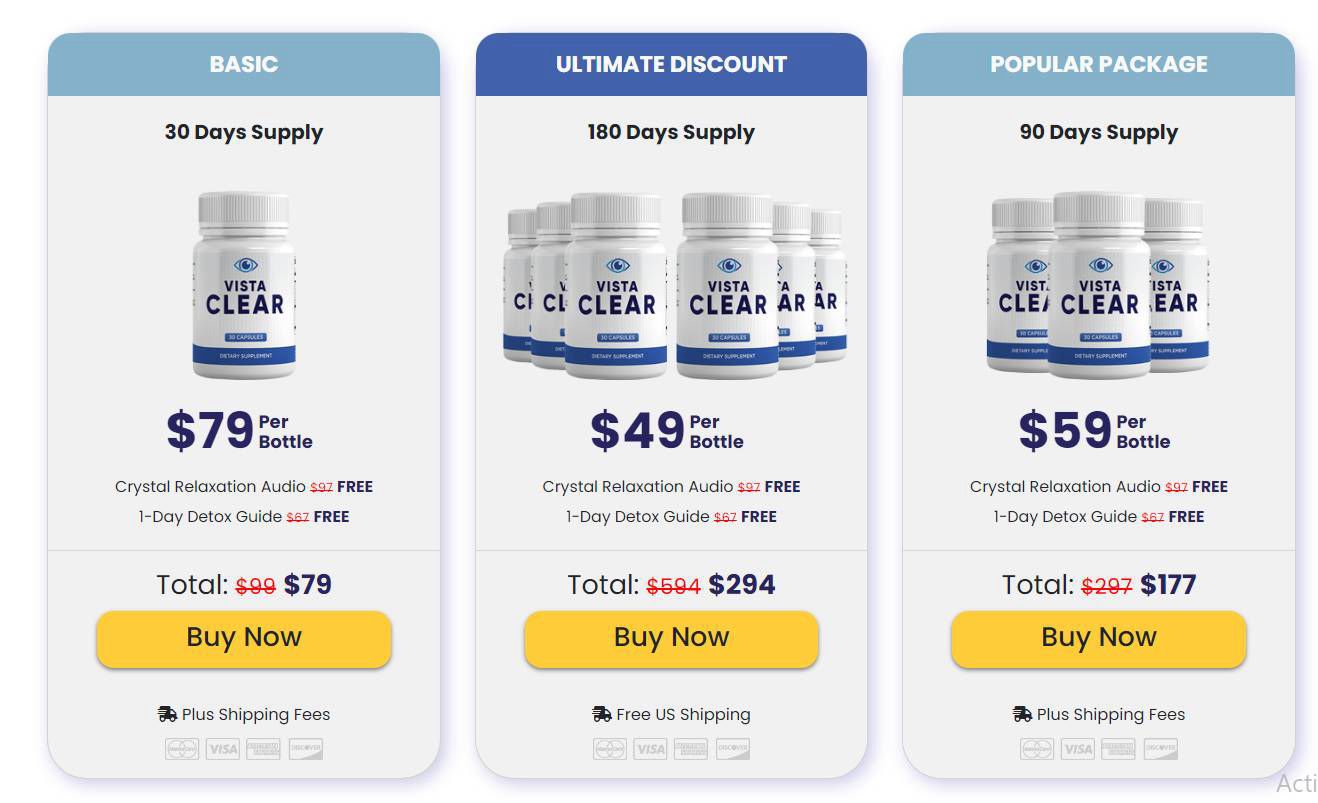Click the shipping truck icon under Basic package

click(x=167, y=714)
